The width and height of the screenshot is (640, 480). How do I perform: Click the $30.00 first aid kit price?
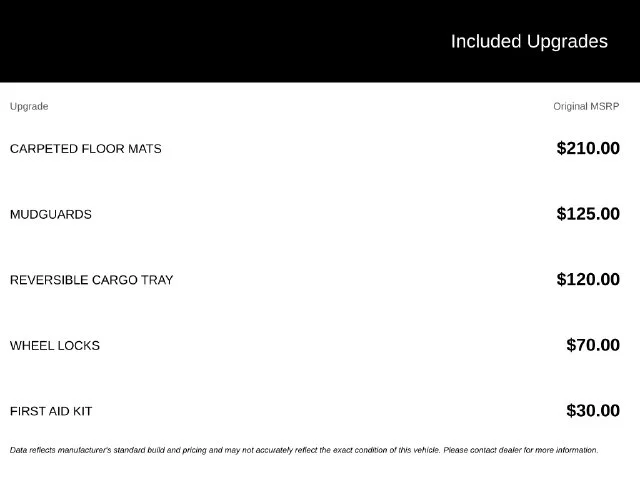pos(593,411)
